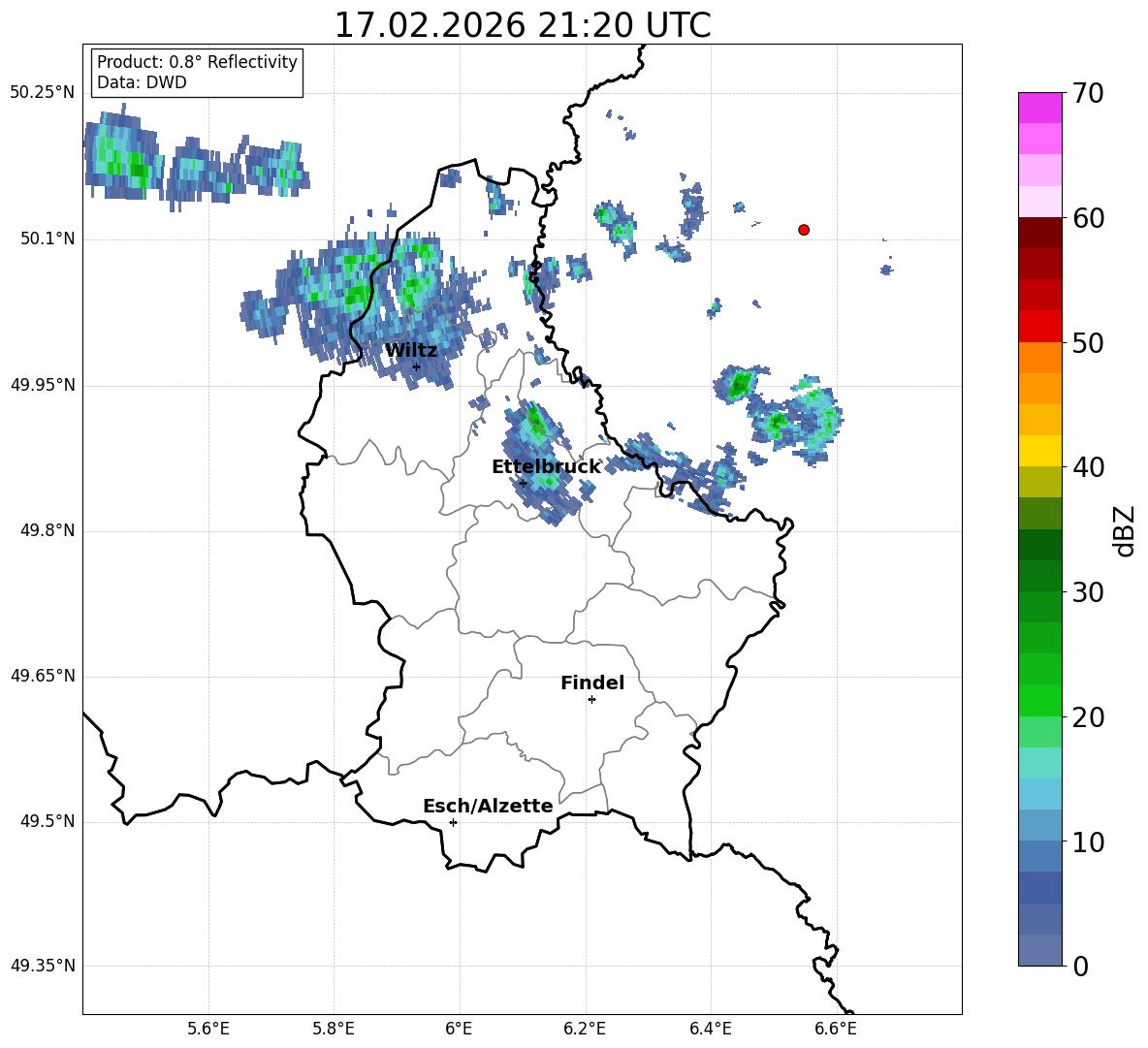Select the Findel station label

[x=592, y=683]
